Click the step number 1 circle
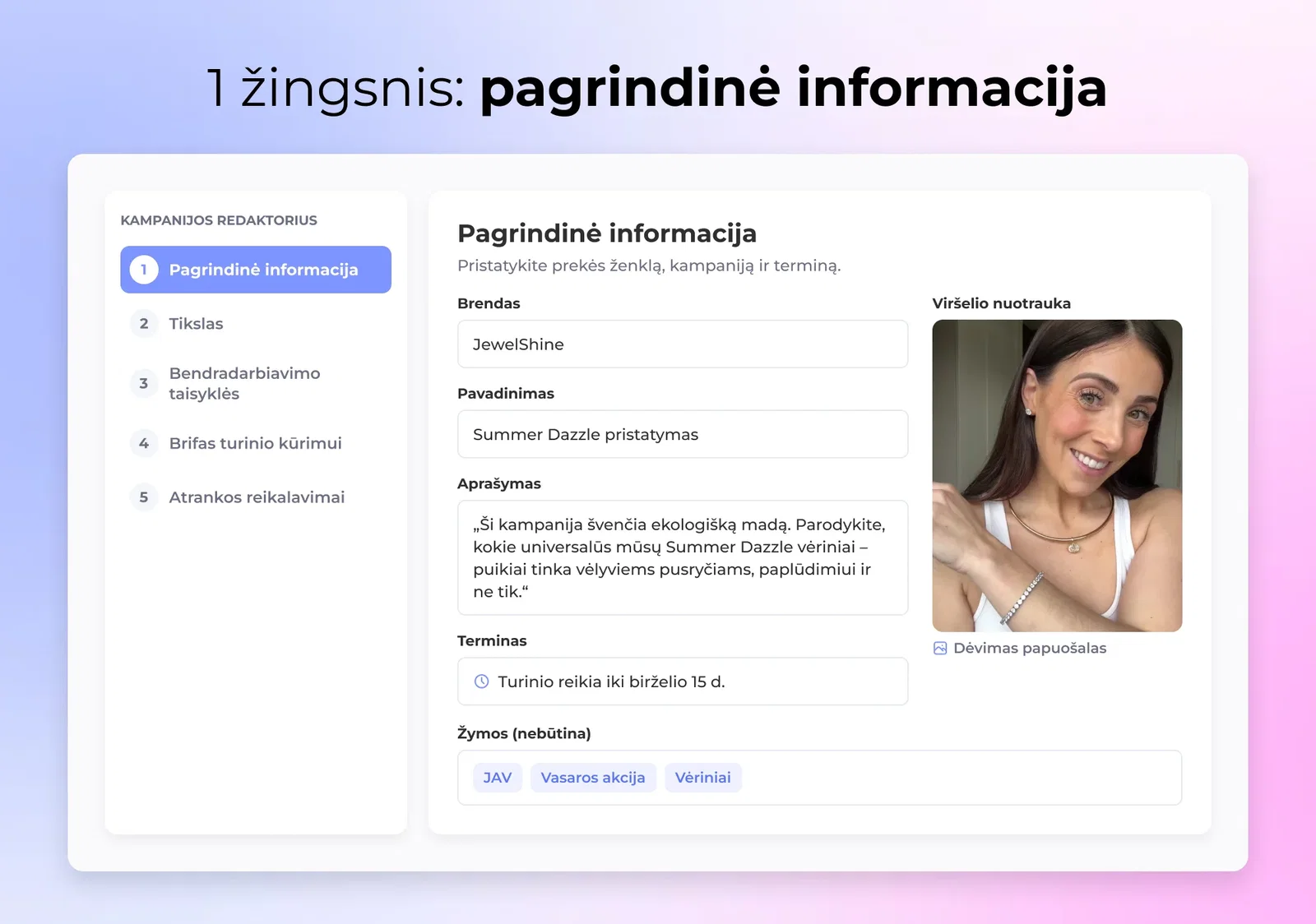1316x924 pixels. point(144,270)
